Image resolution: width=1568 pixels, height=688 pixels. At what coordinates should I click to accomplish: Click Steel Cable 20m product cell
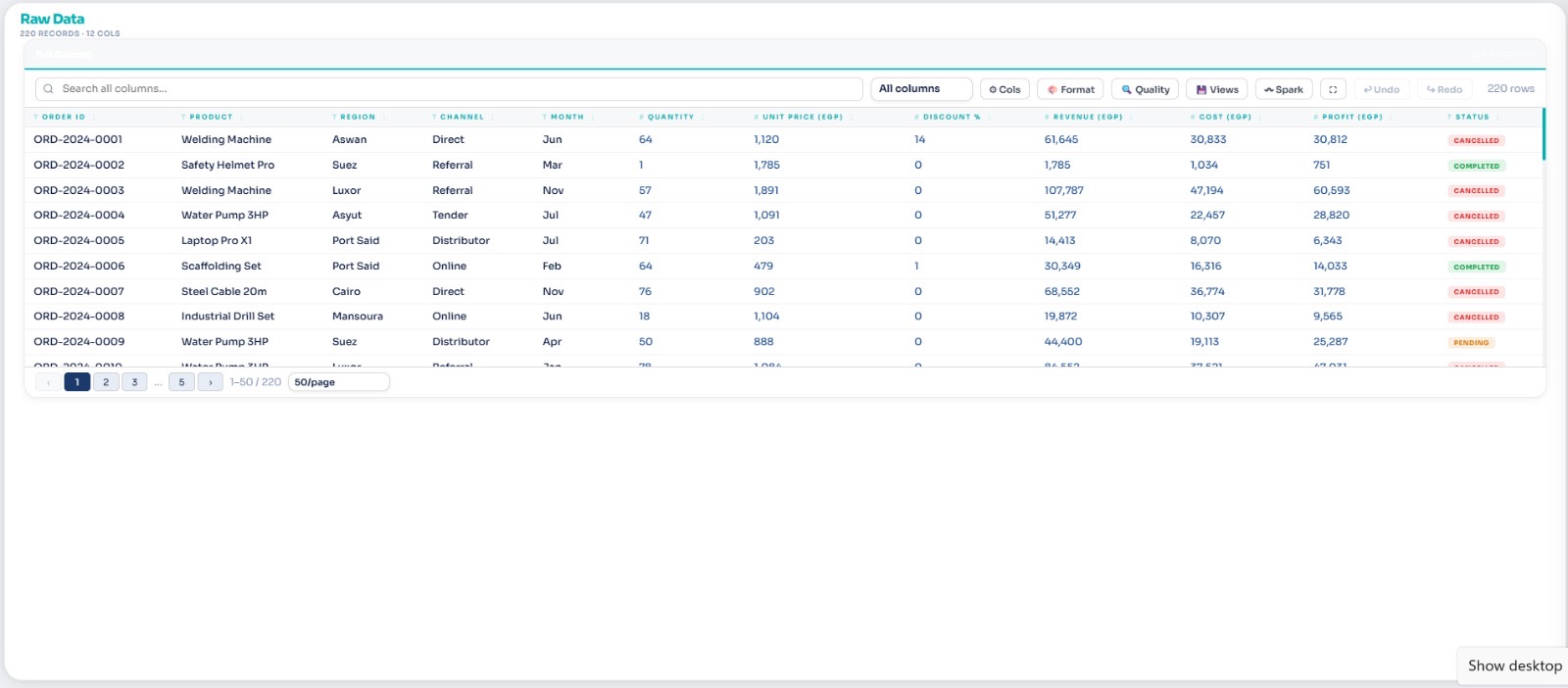(223, 292)
